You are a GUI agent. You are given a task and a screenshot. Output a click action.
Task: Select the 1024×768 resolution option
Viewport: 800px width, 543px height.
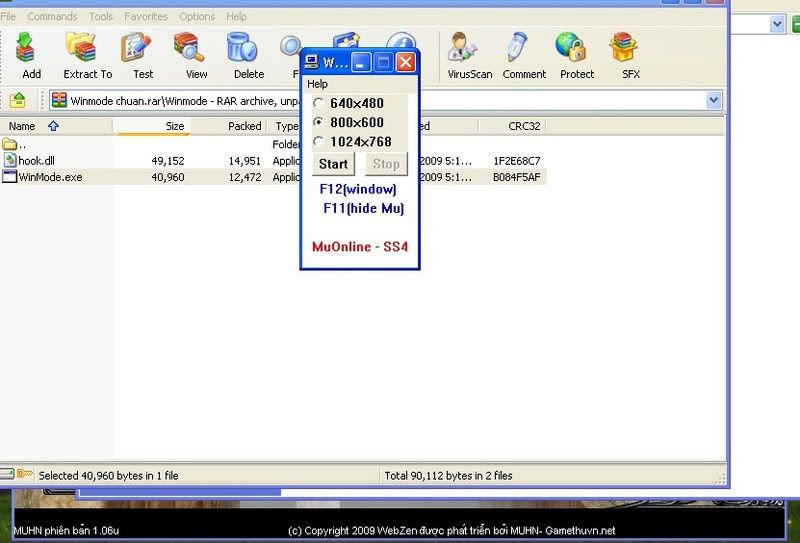353,142
